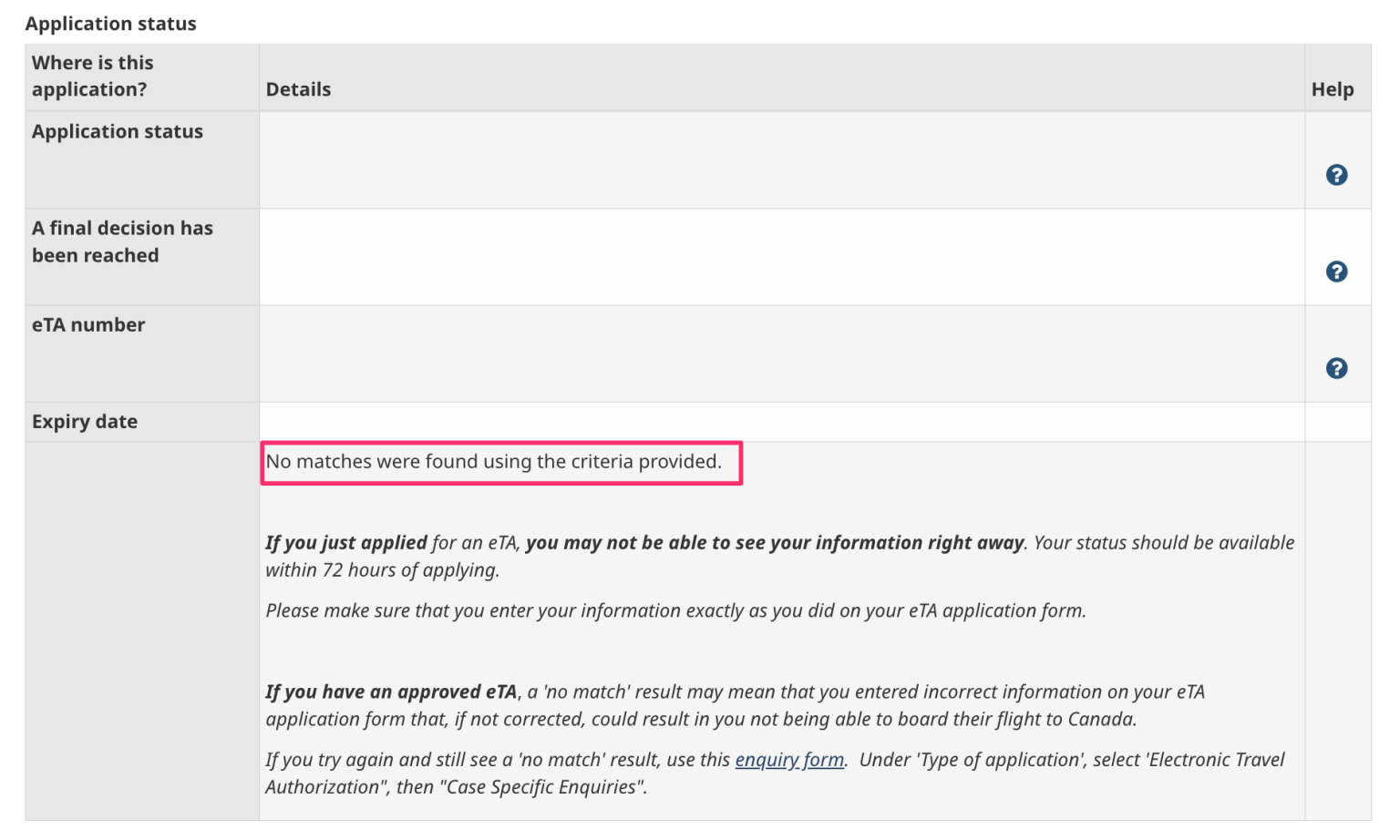Select the 'Application status' section heading above table
The image size is (1400, 840).
(x=111, y=24)
